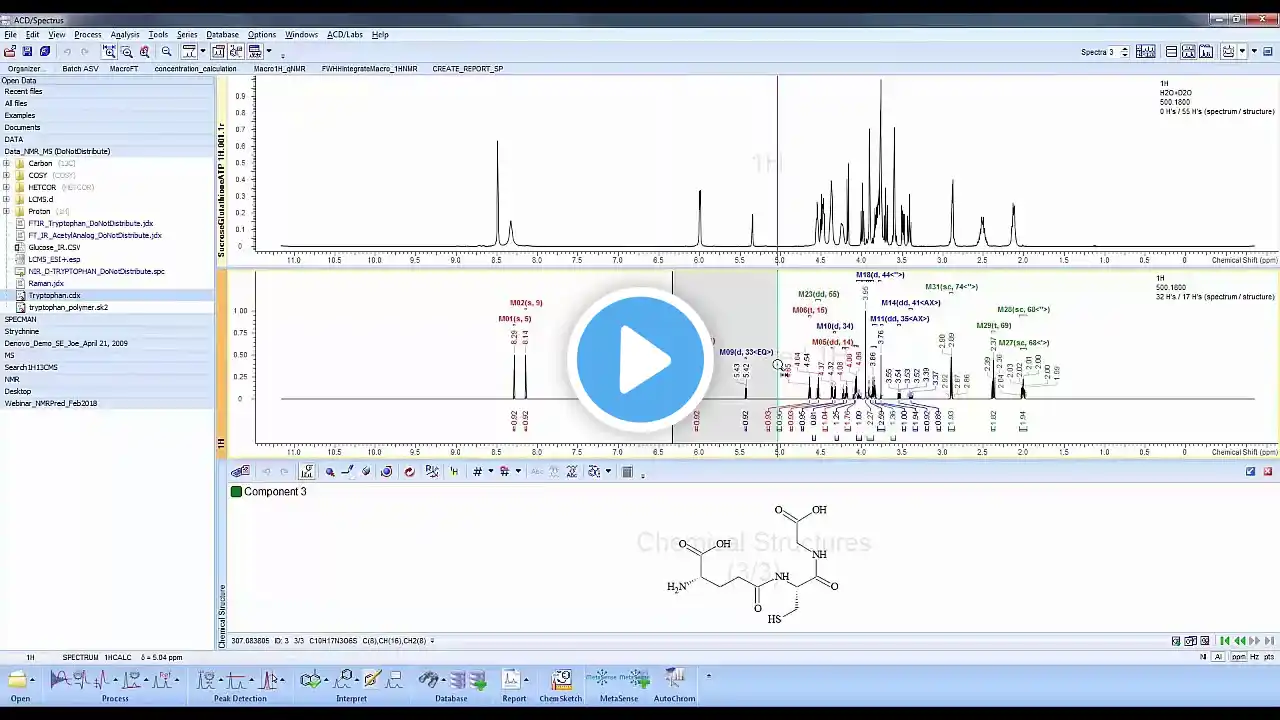Select ppm axis units toggle in status bar
The image size is (1280, 720).
pos(1238,657)
